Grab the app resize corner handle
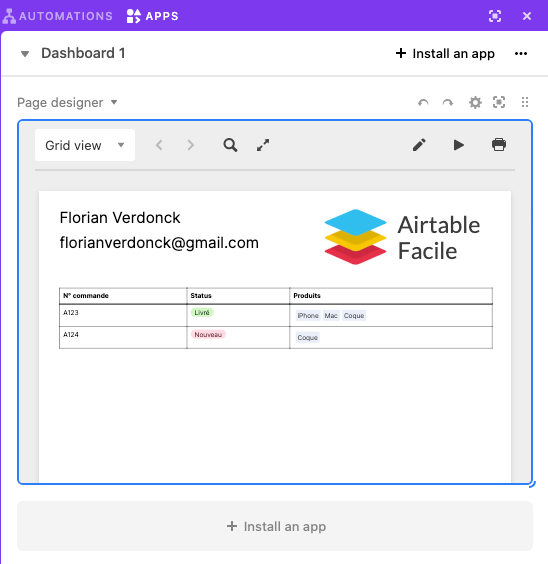 [x=532, y=484]
